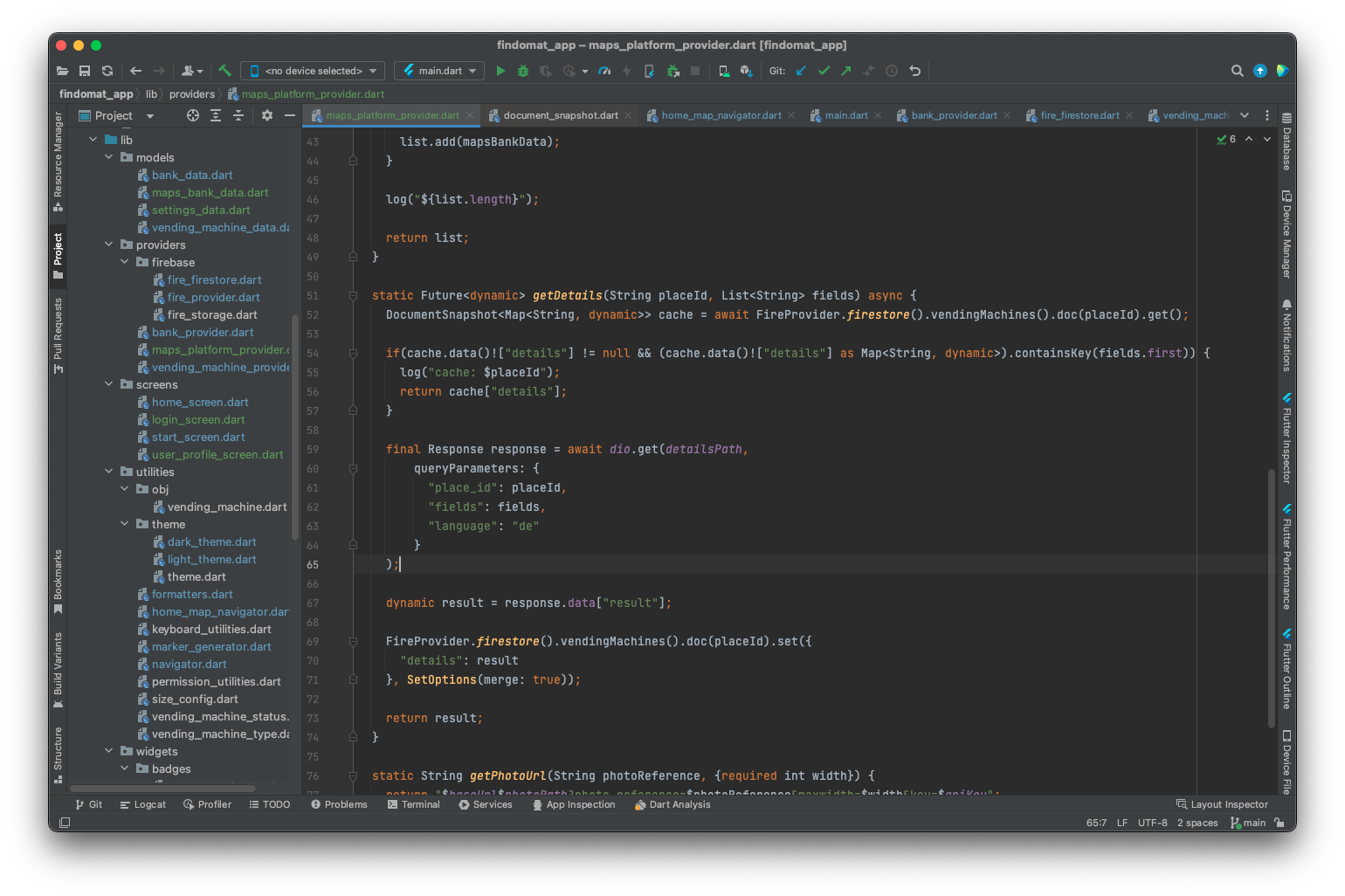Open Flutter Inspector side panel
Image resolution: width=1345 pixels, height=896 pixels.
click(1286, 438)
